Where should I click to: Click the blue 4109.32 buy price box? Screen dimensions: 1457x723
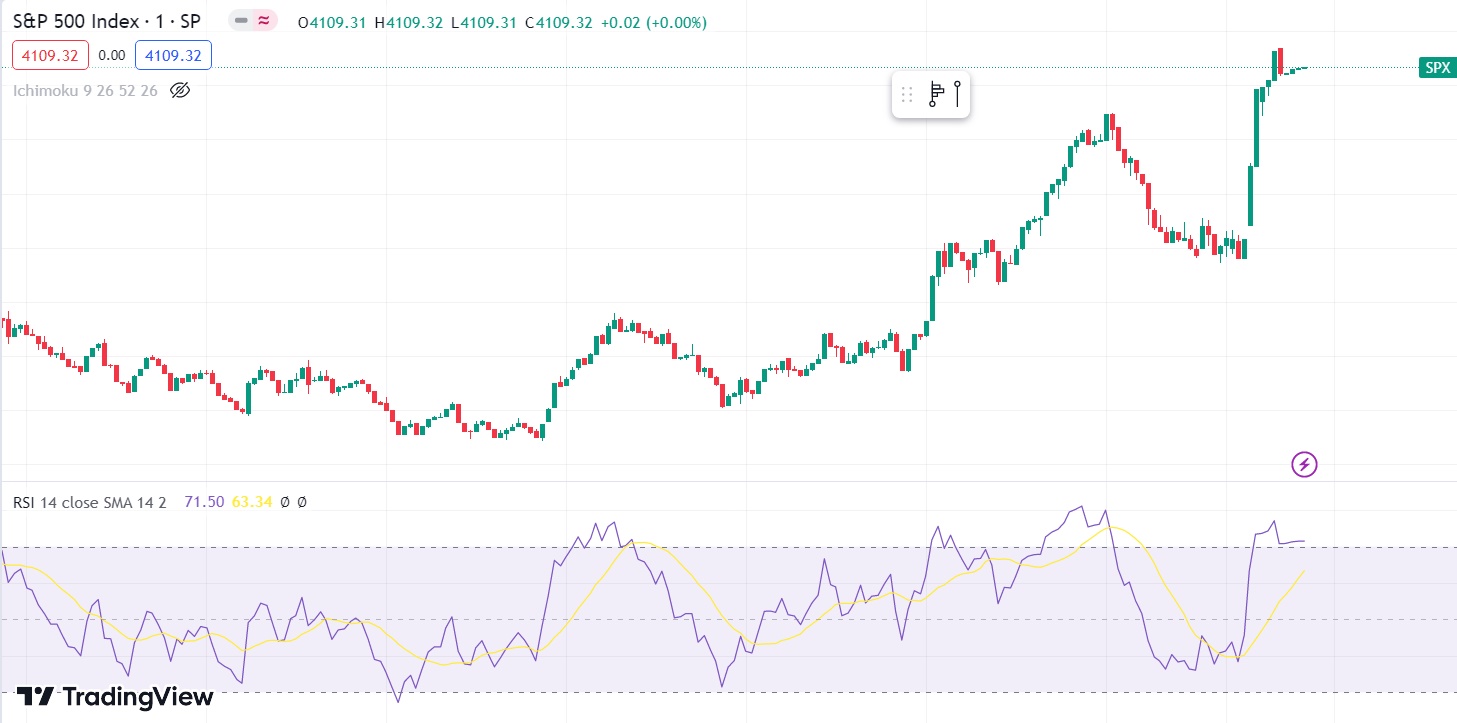pyautogui.click(x=173, y=56)
